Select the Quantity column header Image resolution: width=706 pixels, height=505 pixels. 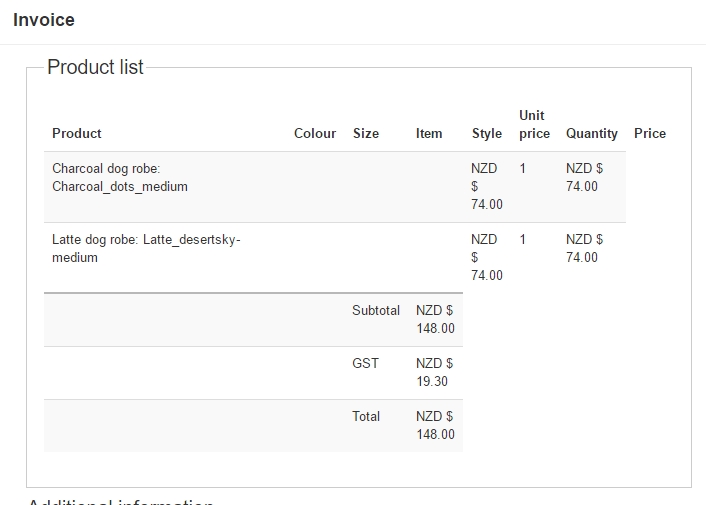click(x=592, y=133)
